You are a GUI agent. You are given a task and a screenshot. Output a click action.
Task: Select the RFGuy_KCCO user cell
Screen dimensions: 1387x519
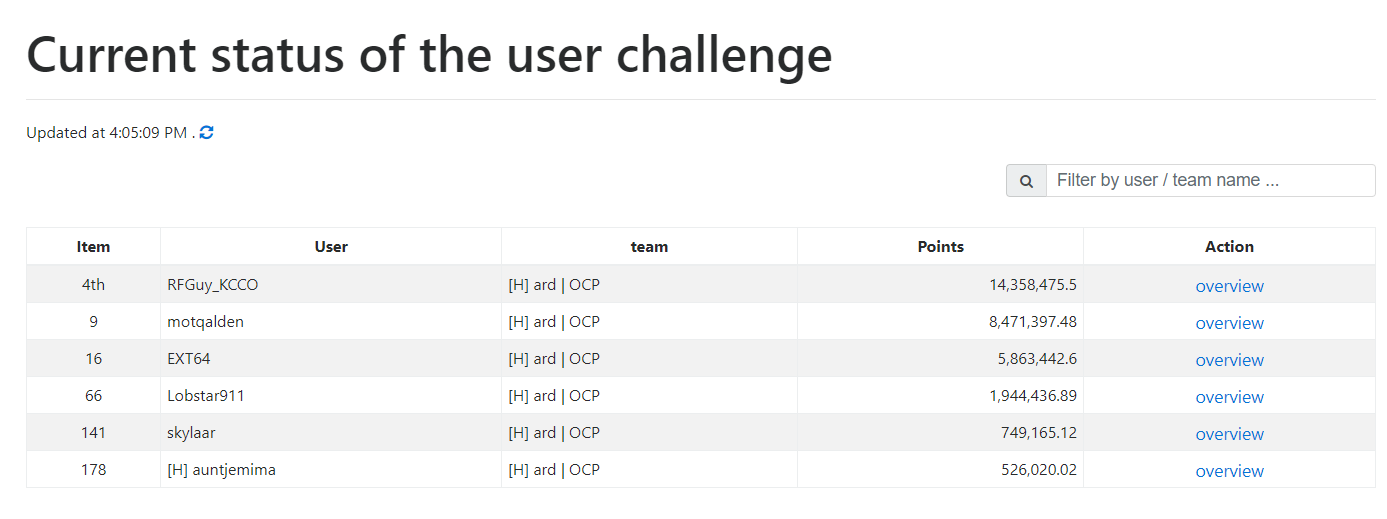coord(331,284)
